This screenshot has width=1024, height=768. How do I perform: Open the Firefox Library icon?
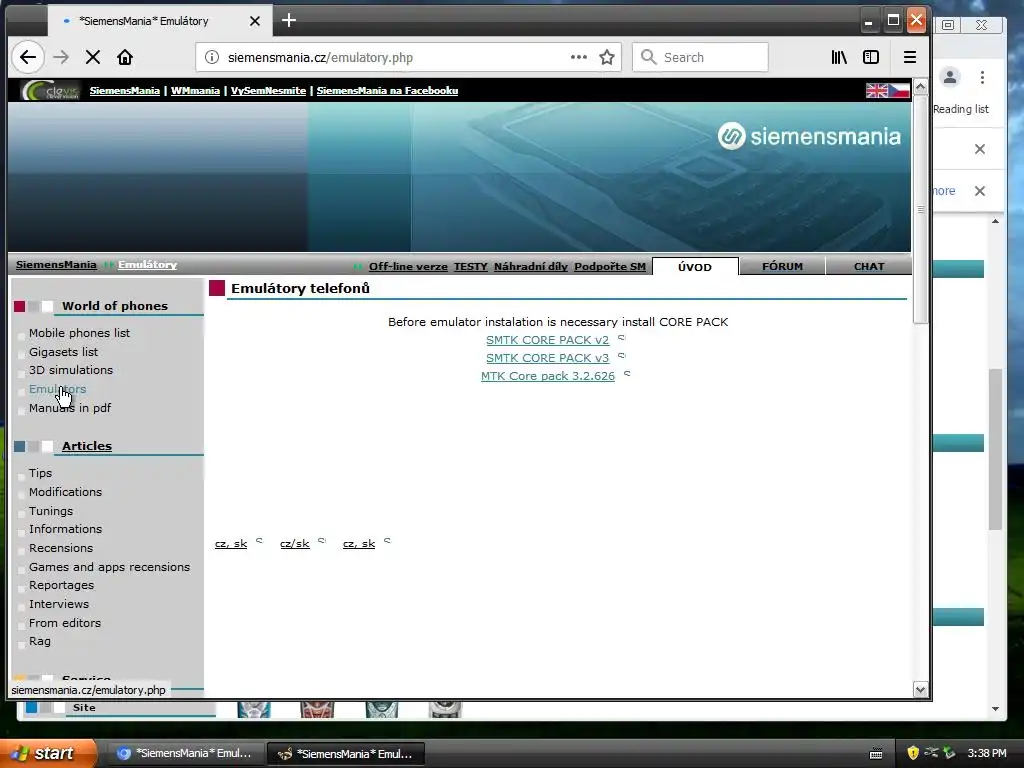(x=839, y=57)
